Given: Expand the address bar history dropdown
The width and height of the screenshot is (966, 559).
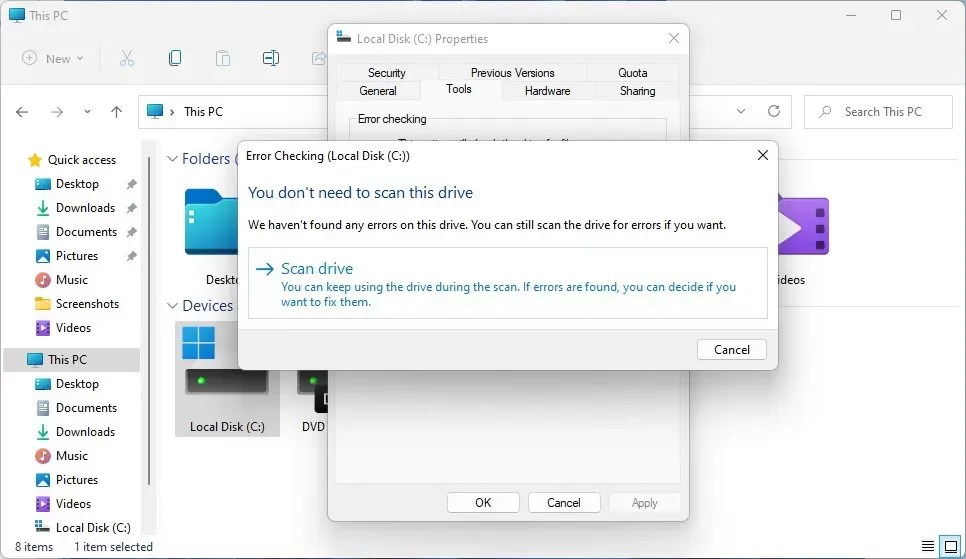Looking at the screenshot, I should pyautogui.click(x=741, y=112).
